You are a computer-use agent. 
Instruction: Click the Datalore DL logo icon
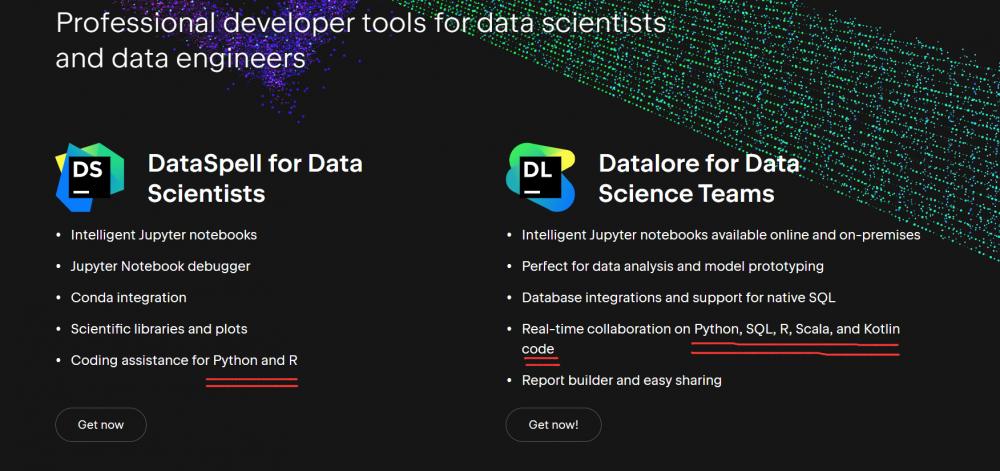point(540,177)
